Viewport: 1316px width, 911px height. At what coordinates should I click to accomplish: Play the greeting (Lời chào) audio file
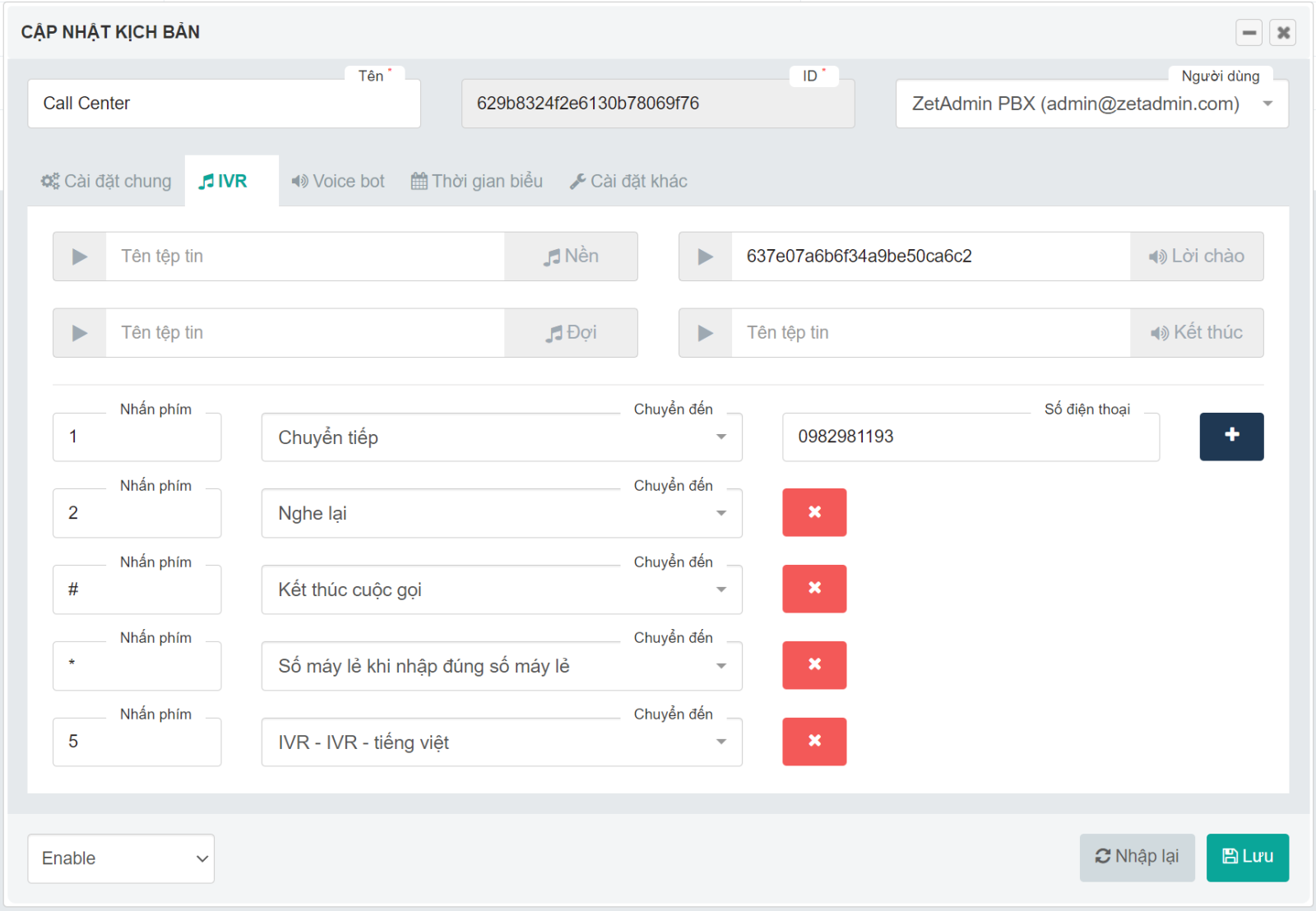coord(705,257)
